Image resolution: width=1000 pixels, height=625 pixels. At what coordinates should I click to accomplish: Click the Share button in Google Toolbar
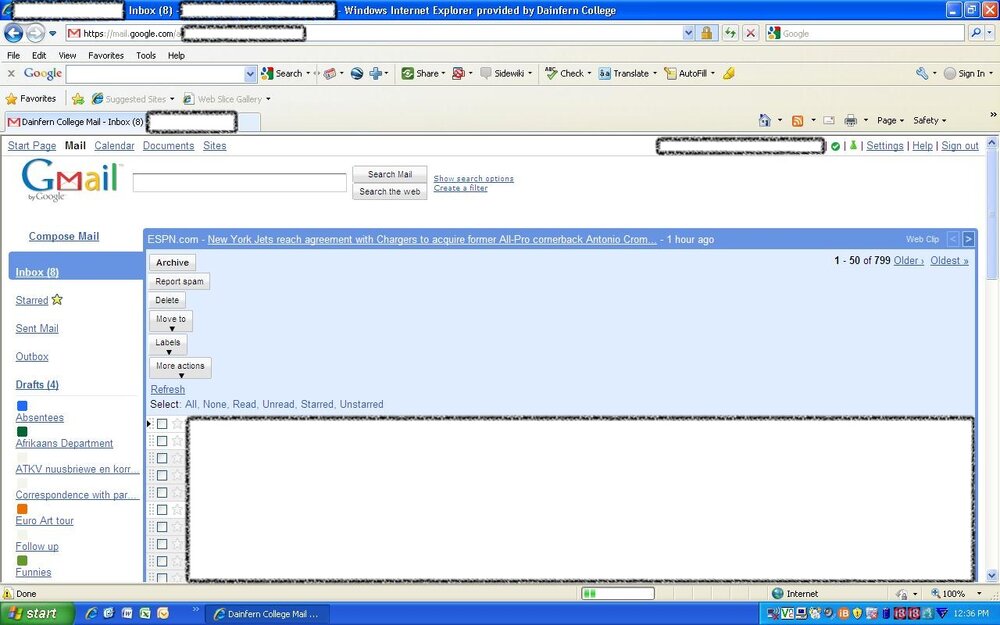pos(420,73)
